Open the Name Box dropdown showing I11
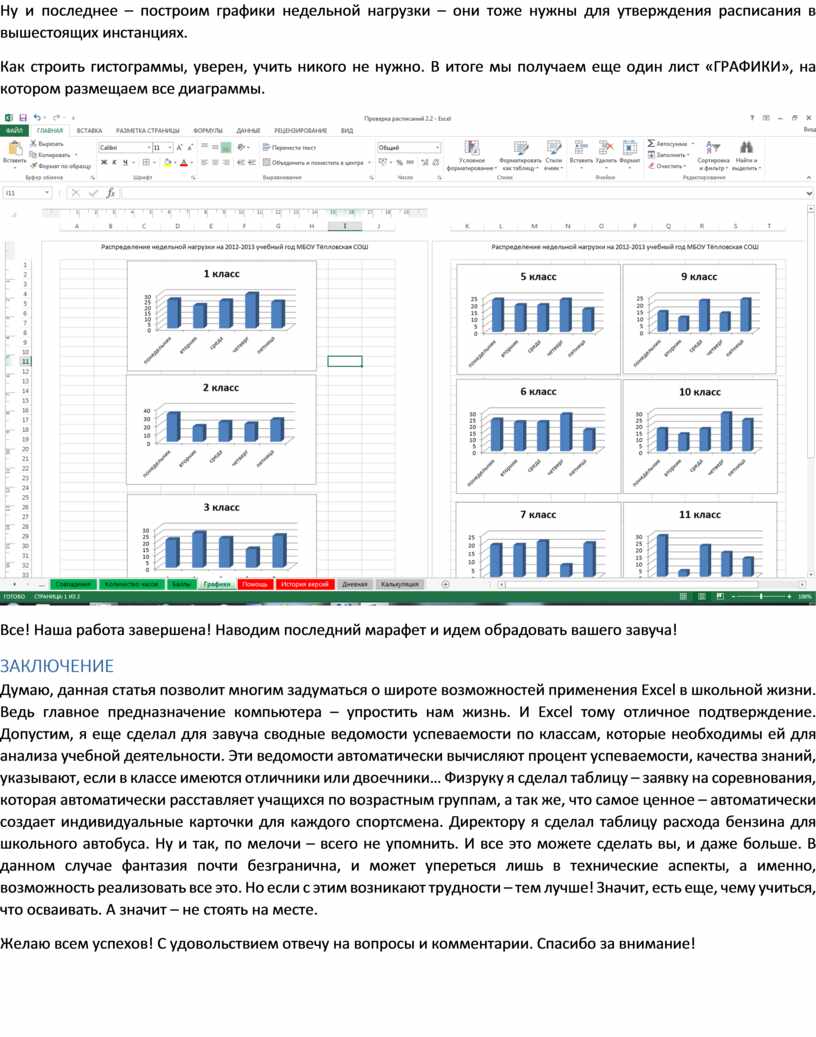Viewport: 816px width, 1037px height. click(x=47, y=193)
